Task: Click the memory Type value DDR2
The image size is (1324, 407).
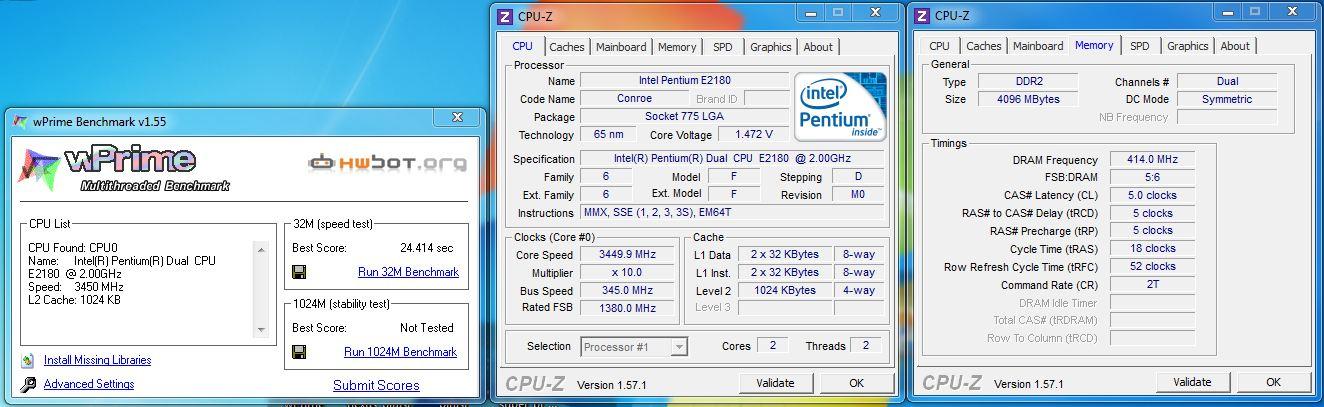Action: coord(1028,81)
